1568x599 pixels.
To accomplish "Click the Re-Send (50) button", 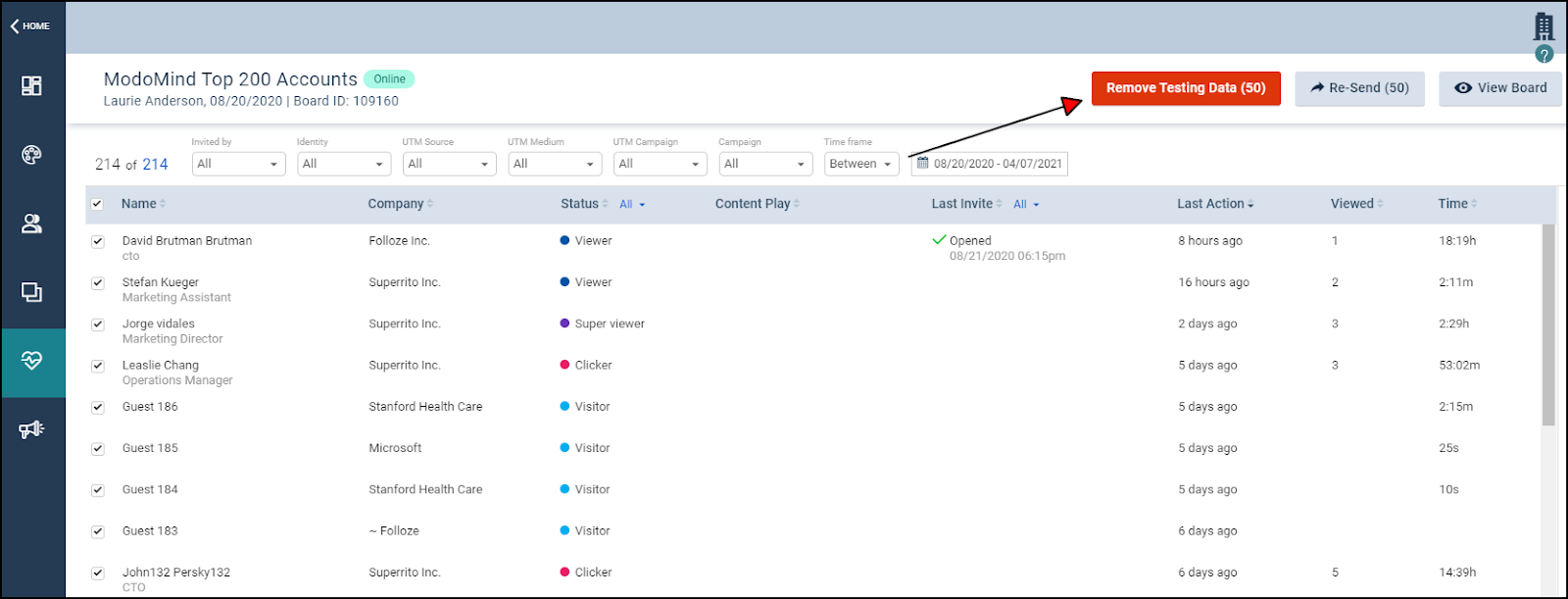I will point(1359,88).
